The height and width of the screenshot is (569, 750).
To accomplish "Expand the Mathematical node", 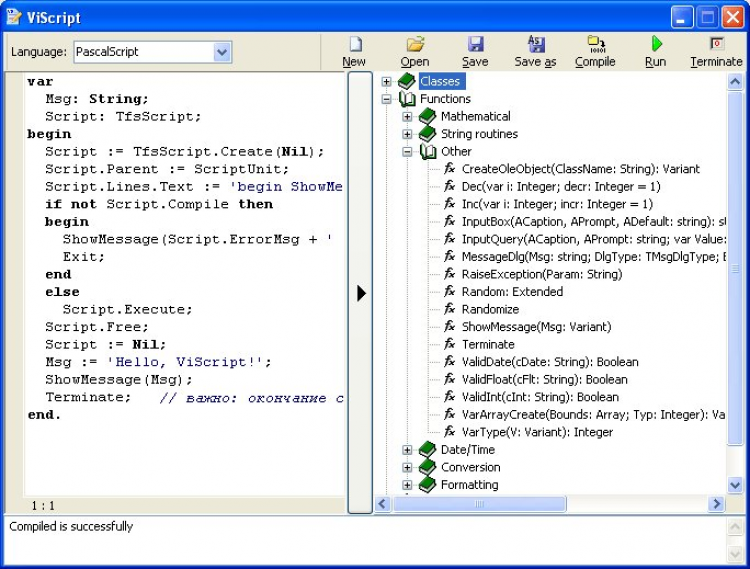I will (407, 117).
